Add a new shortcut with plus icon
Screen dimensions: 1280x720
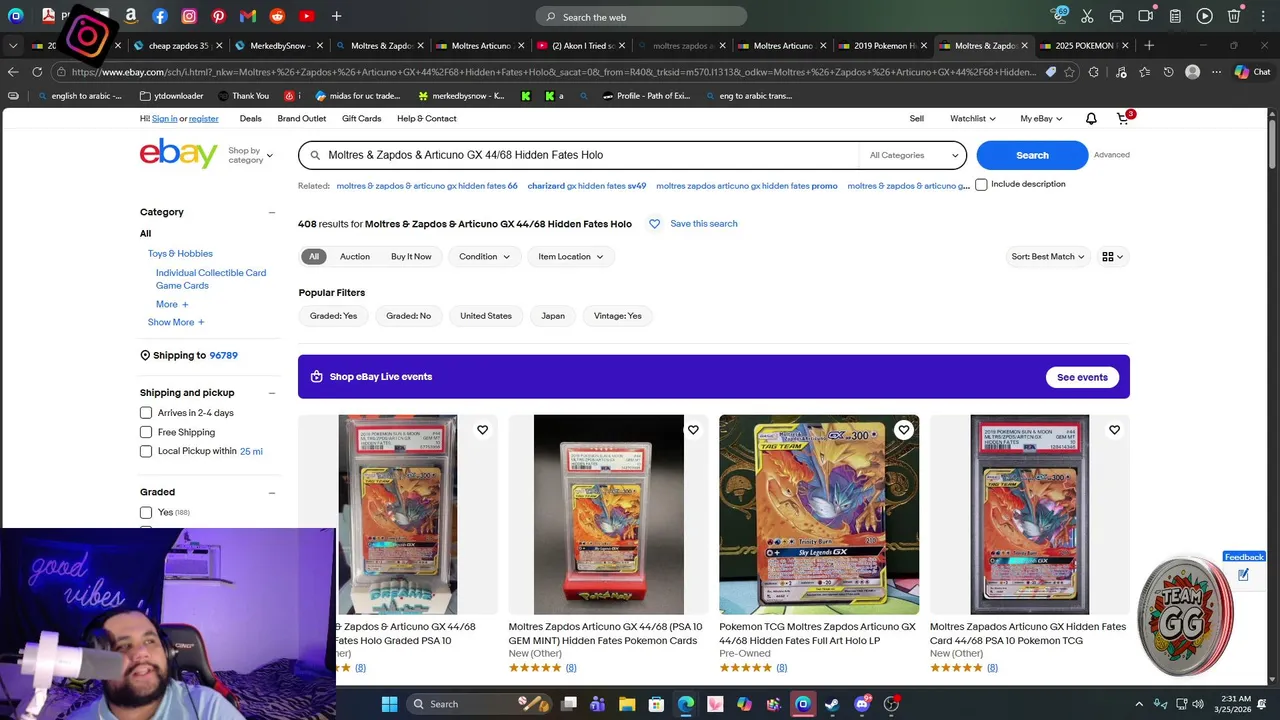click(336, 16)
